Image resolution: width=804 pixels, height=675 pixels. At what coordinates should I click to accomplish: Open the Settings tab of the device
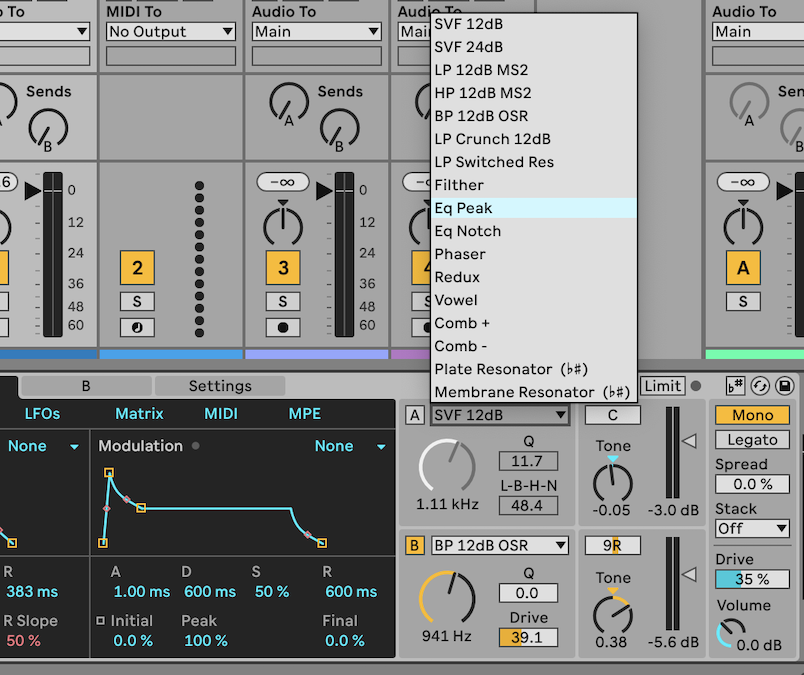220,385
